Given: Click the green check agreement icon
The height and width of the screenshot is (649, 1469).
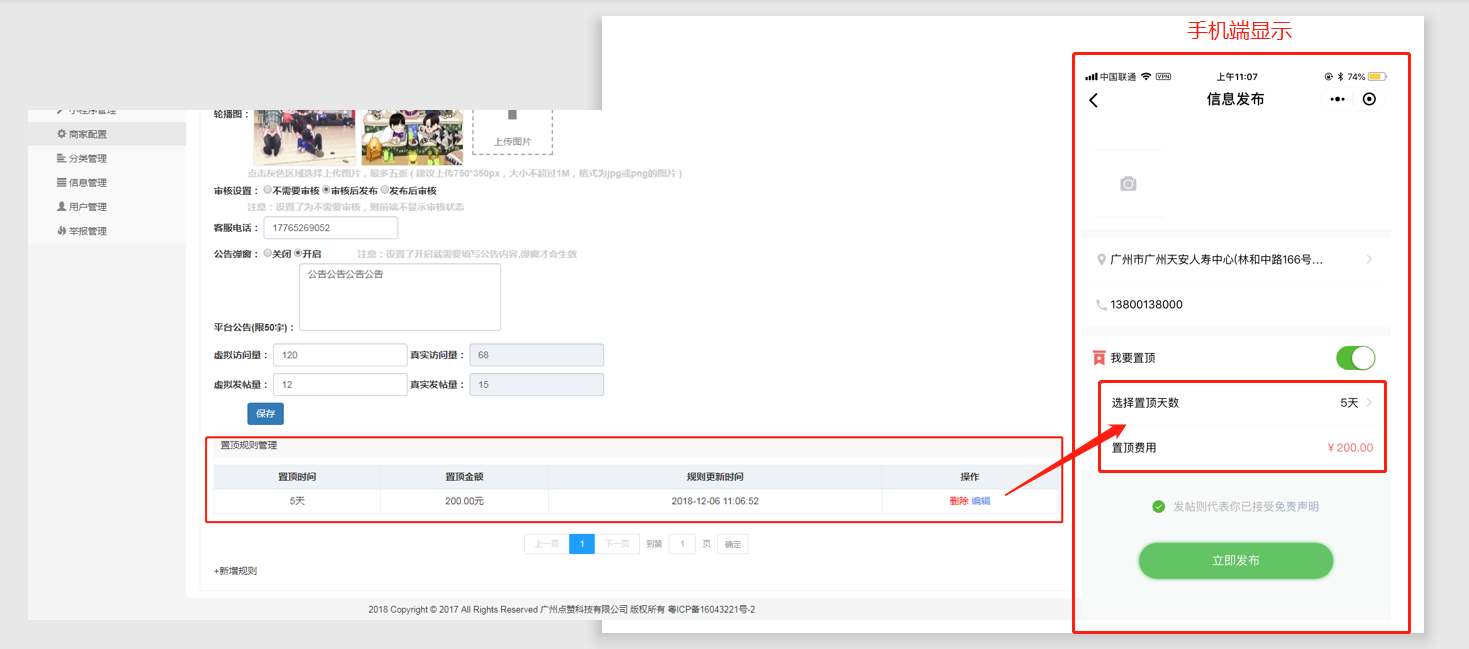Looking at the screenshot, I should pos(1158,507).
